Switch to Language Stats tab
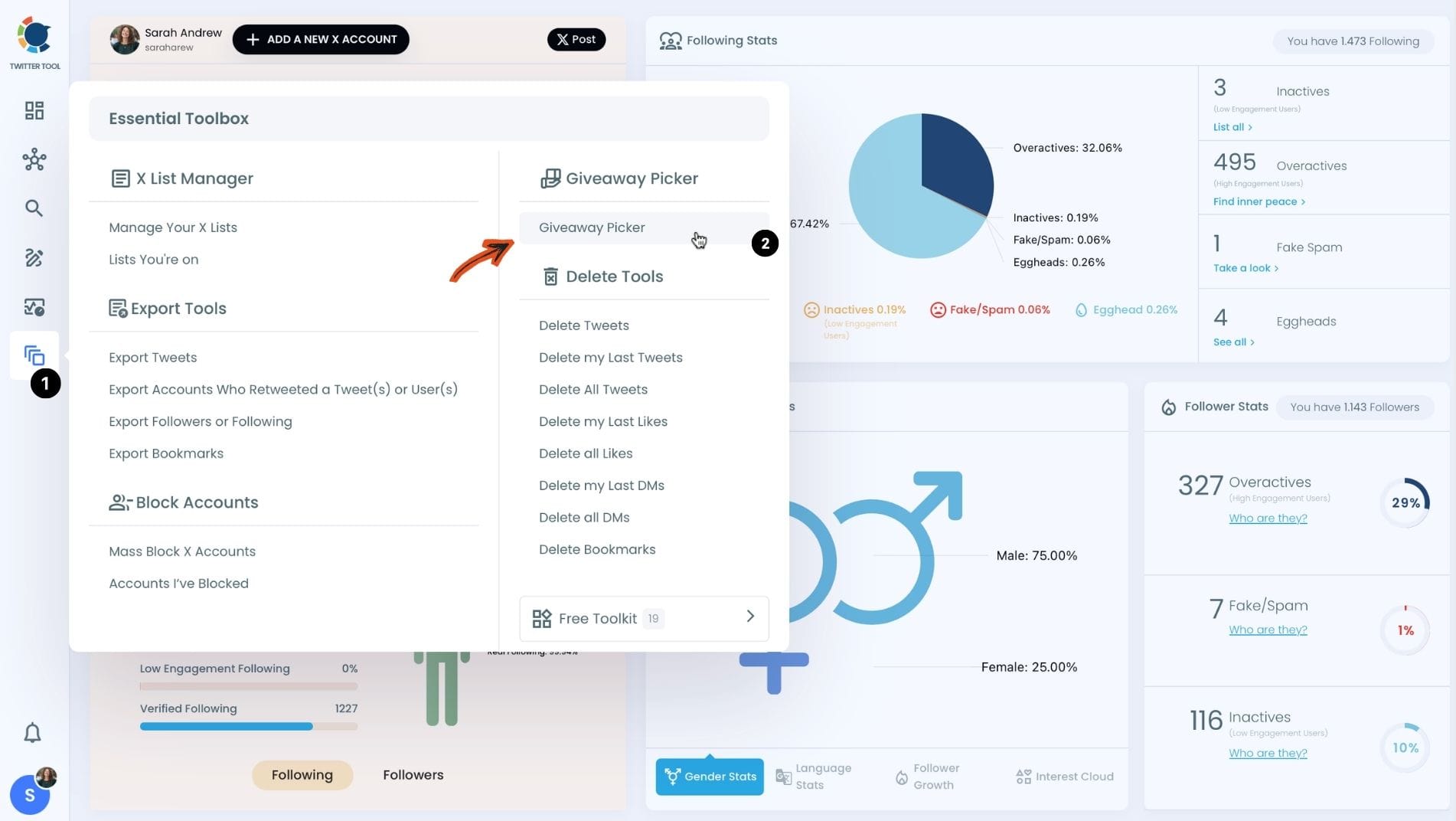The image size is (1456, 821). click(814, 777)
